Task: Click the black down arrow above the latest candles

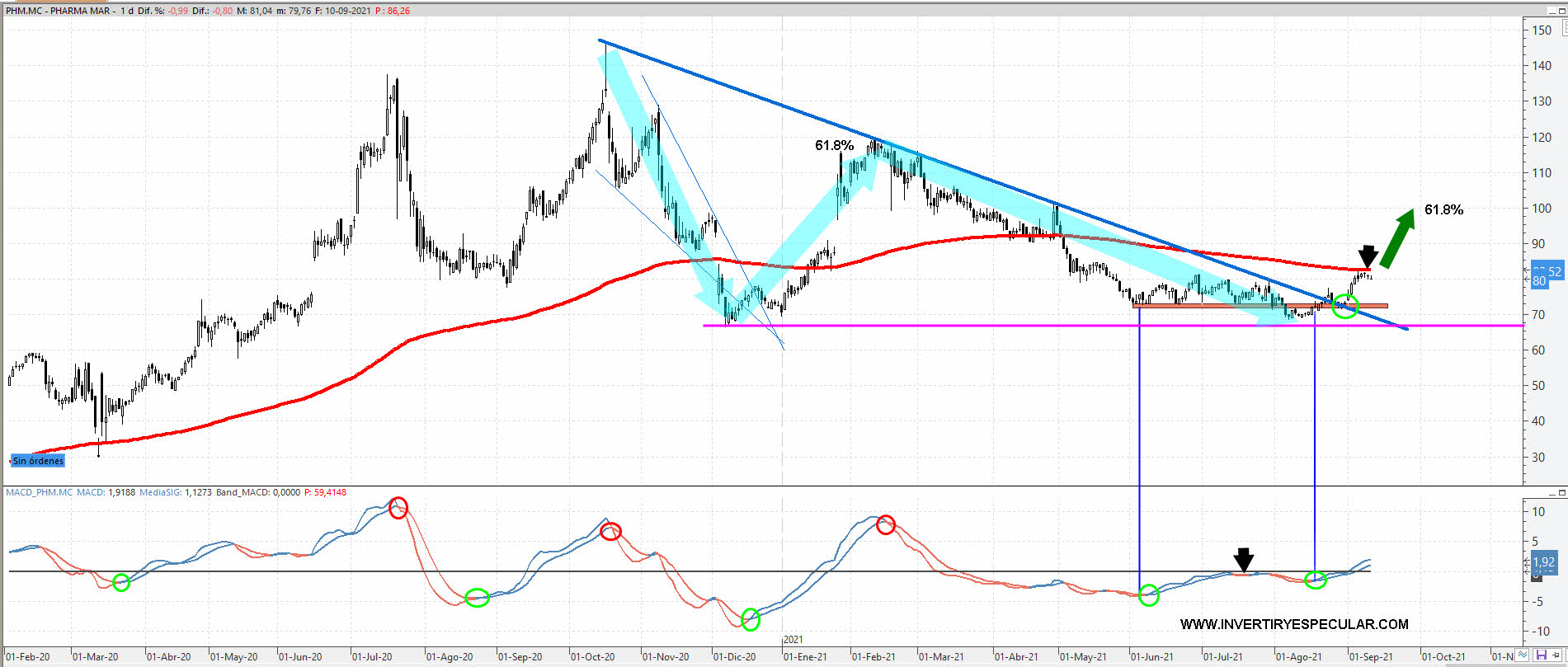Action: [1368, 256]
